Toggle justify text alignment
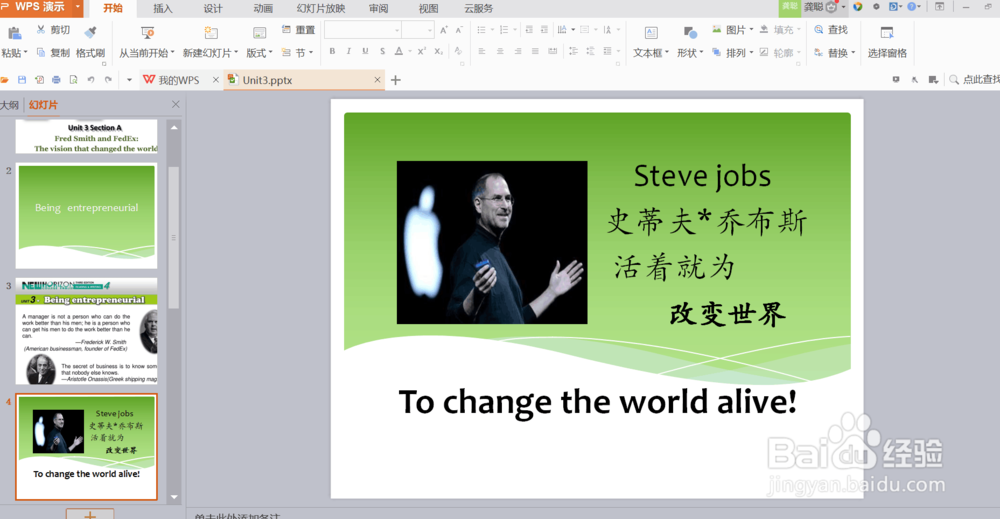The width and height of the screenshot is (1000, 519). click(535, 51)
